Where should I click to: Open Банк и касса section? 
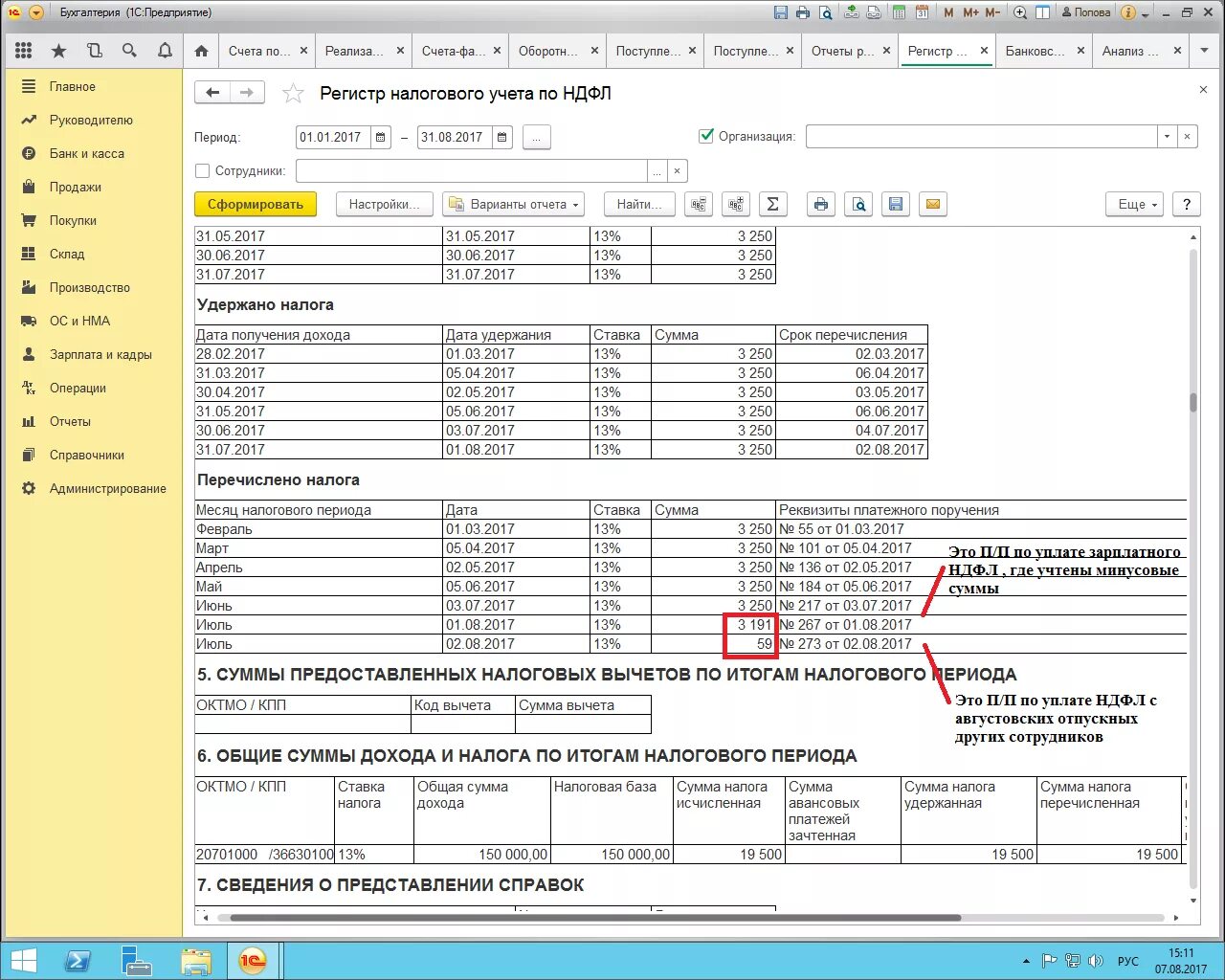(x=87, y=153)
